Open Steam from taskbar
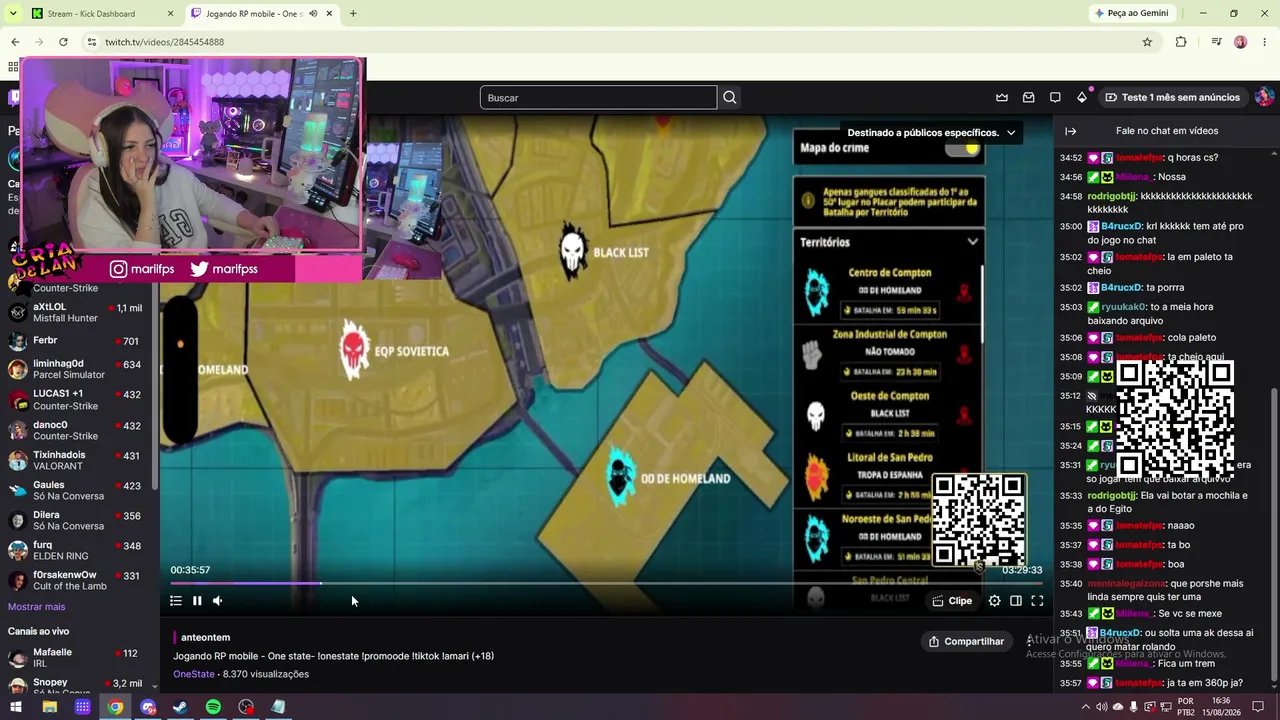This screenshot has width=1280, height=720. tap(180, 707)
